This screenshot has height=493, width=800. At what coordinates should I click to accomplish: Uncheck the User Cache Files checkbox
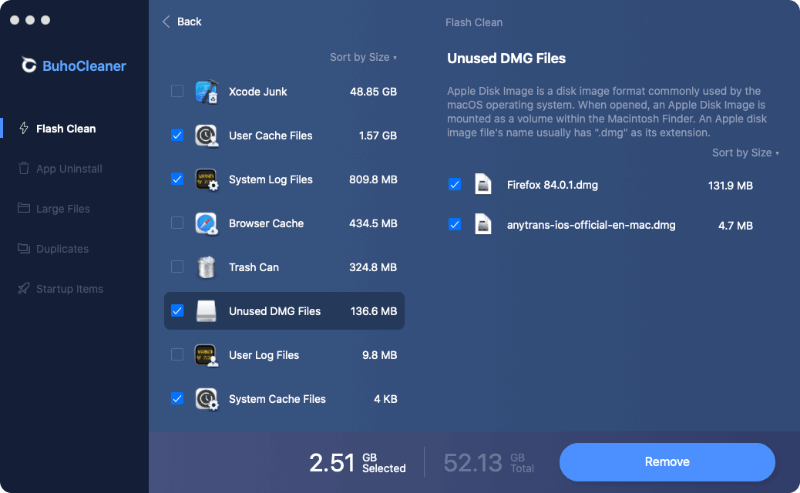(177, 135)
